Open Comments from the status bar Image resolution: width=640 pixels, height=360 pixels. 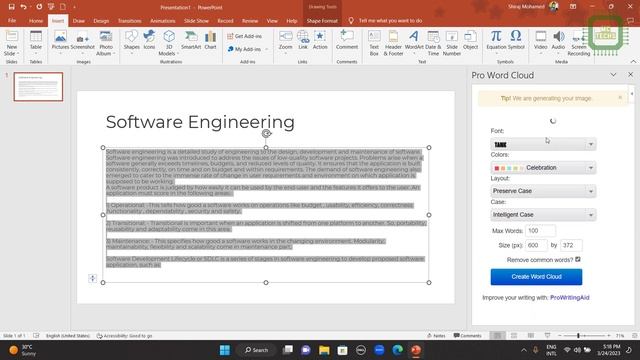click(468, 336)
